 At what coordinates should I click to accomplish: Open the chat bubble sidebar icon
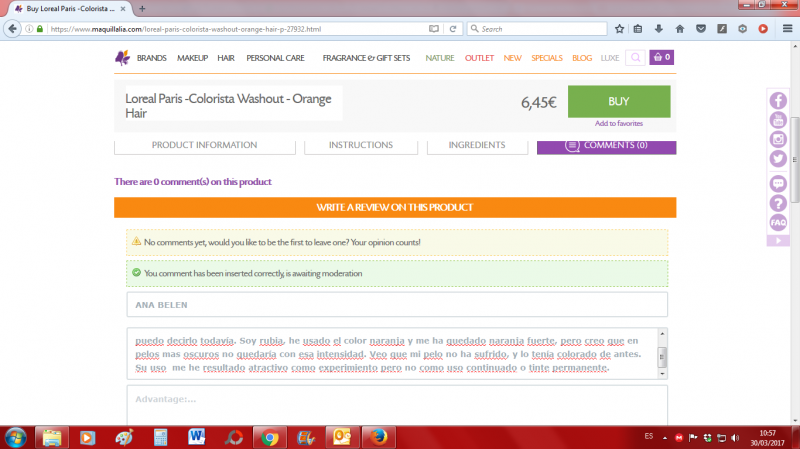click(x=778, y=184)
